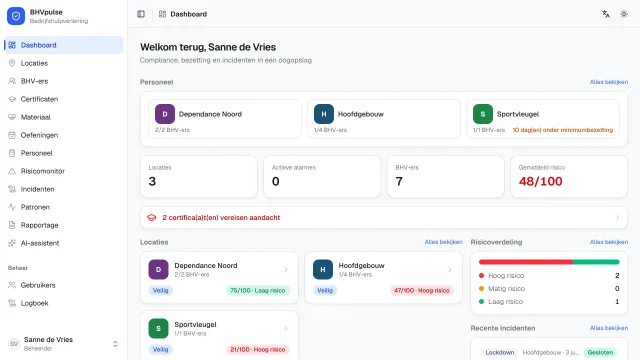The image size is (640, 360).
Task: Click the Risicomonitor warning triangle icon
Action: [x=12, y=171]
